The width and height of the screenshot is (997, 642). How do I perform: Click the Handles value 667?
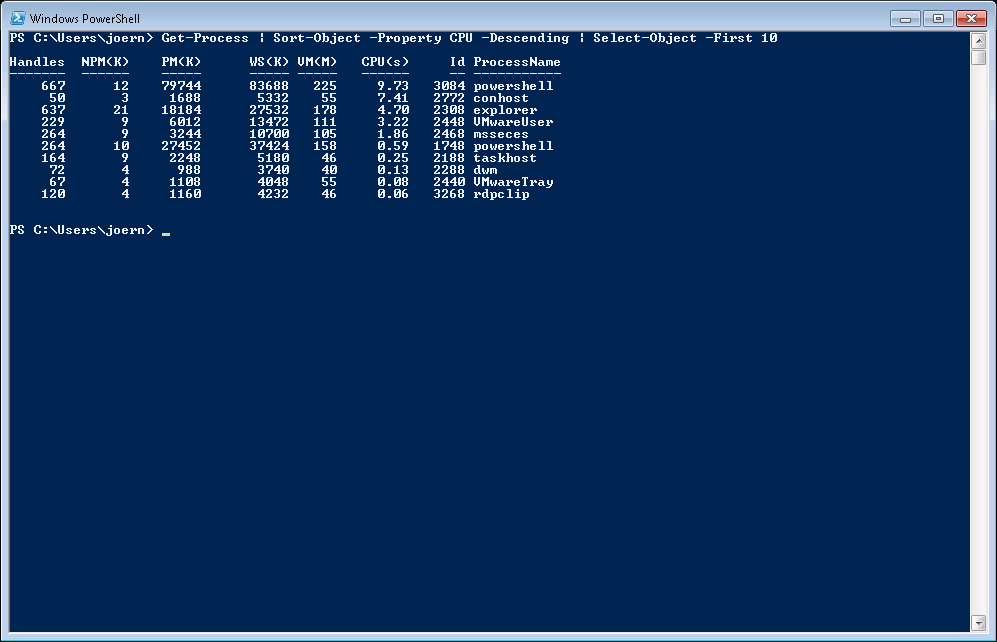[x=53, y=86]
